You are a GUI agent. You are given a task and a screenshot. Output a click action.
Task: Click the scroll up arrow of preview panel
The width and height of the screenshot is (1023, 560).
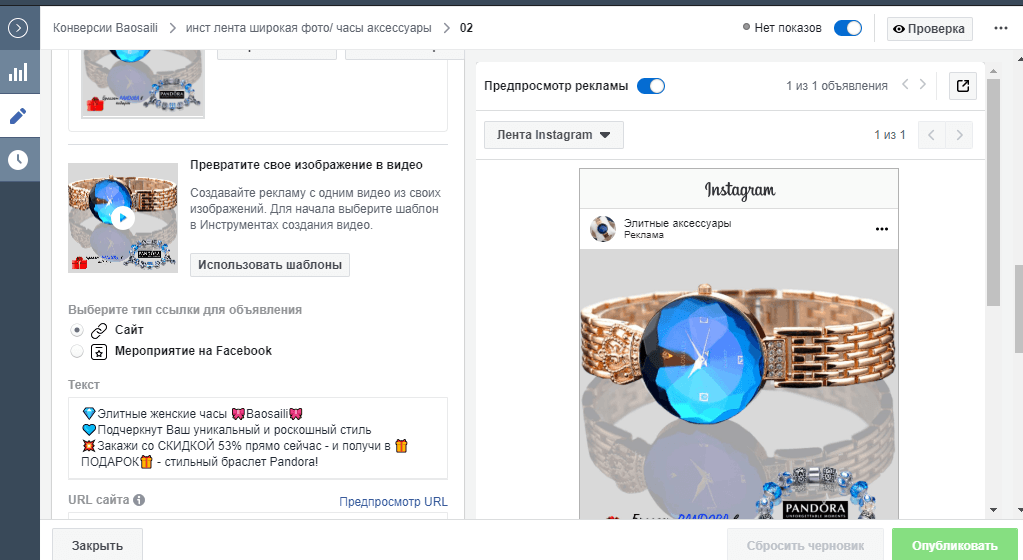click(x=993, y=70)
